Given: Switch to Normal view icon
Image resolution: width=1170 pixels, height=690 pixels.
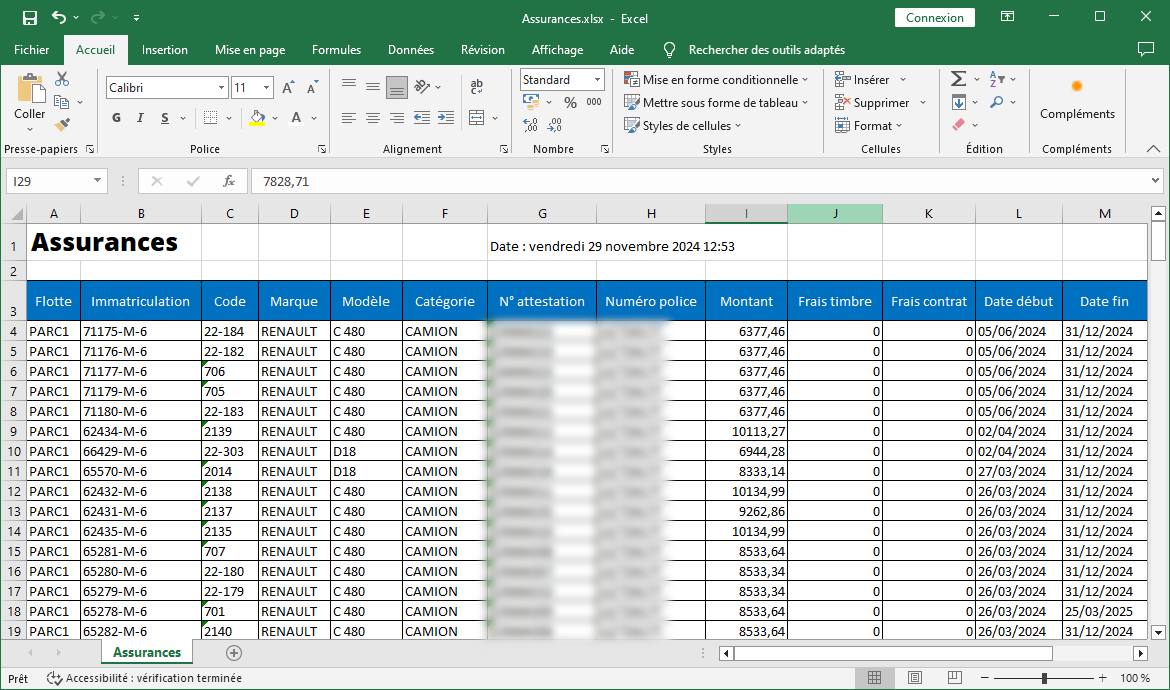Looking at the screenshot, I should pos(875,677).
